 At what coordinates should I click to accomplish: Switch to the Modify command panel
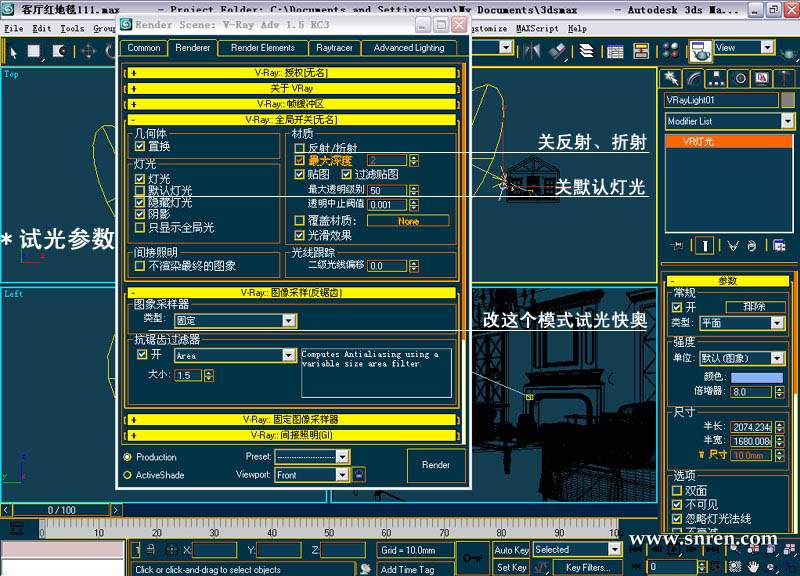pos(694,78)
